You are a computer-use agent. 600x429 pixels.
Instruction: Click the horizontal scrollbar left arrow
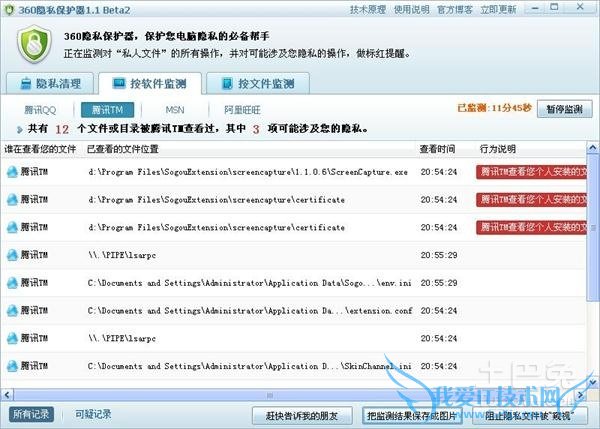coord(7,395)
